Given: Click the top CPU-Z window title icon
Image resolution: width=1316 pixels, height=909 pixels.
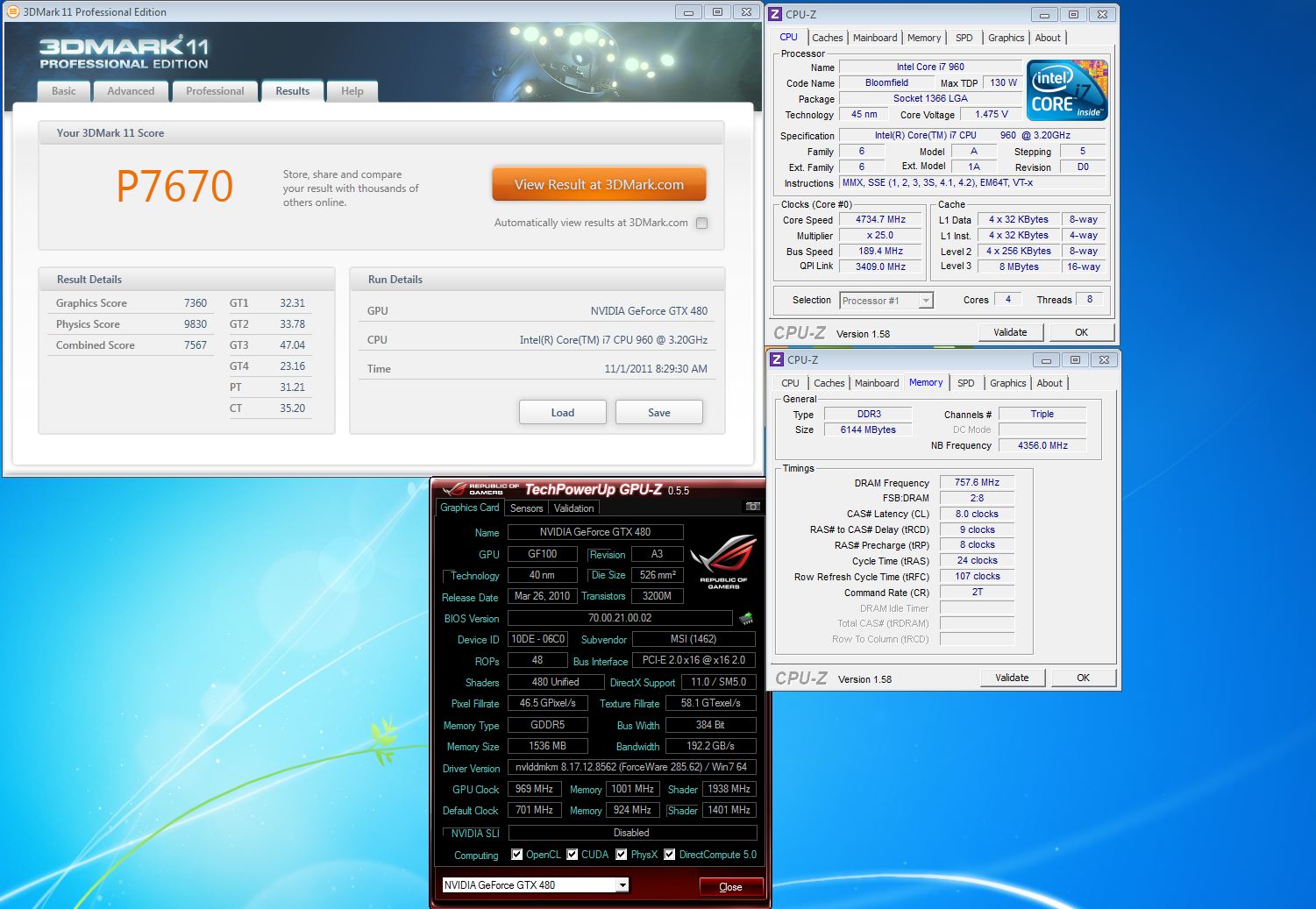Looking at the screenshot, I should tap(775, 14).
